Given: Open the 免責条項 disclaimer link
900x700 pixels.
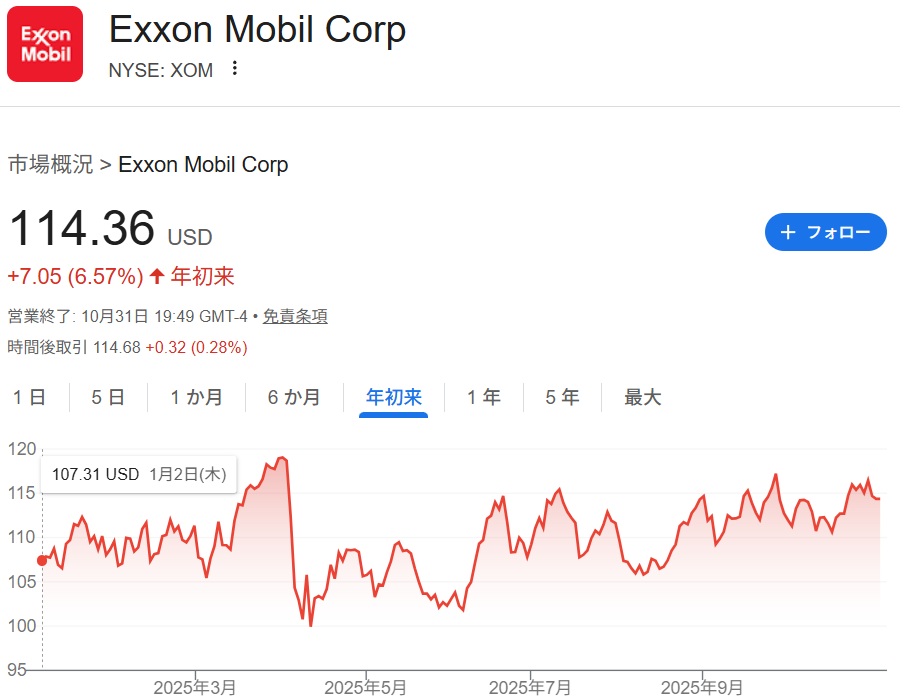Looking at the screenshot, I should (x=295, y=316).
